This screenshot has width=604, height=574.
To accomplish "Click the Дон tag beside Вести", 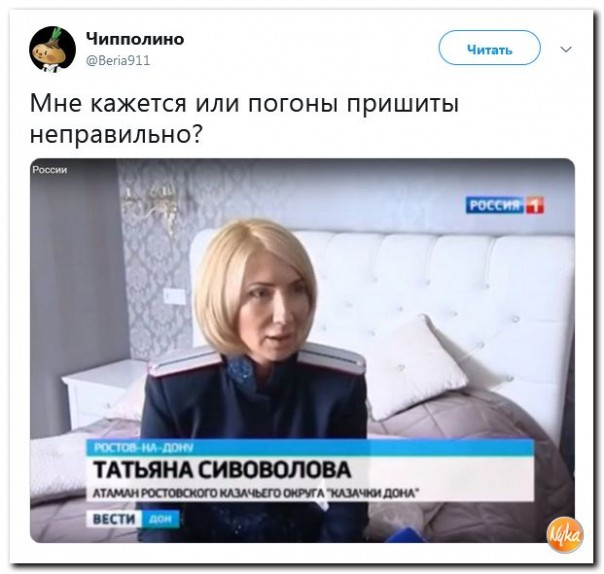I will (x=160, y=519).
